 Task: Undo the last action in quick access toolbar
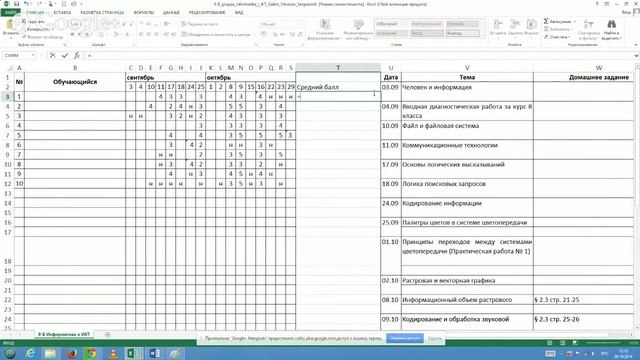point(27,4)
